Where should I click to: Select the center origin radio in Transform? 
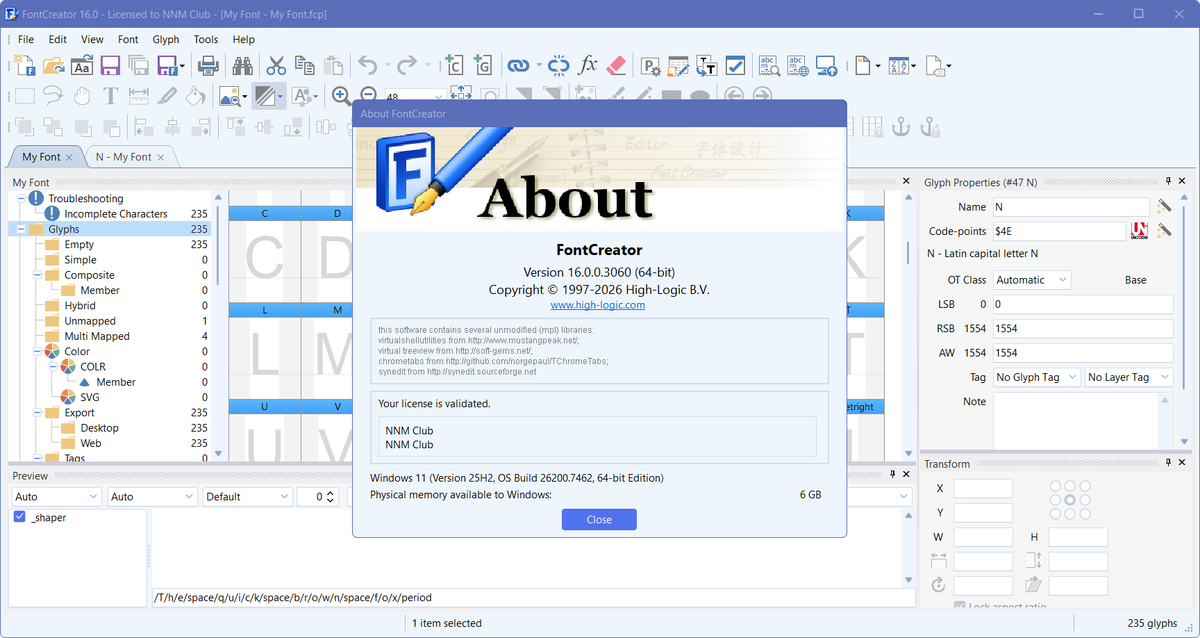[1070, 499]
